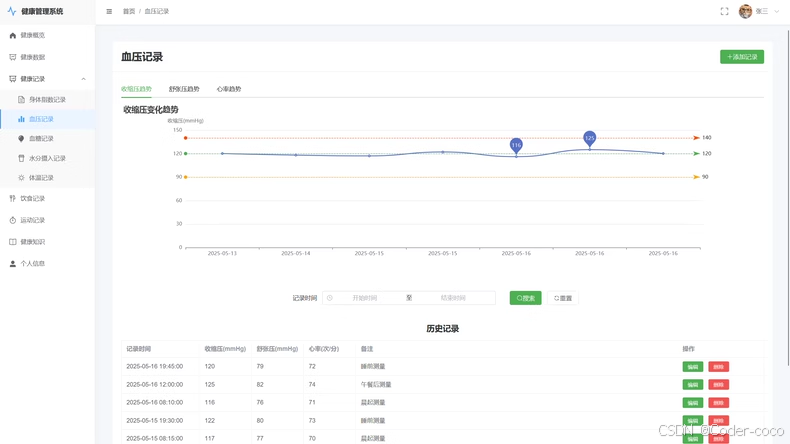
Task: Click the 结束时间 end date field
Action: click(x=453, y=298)
